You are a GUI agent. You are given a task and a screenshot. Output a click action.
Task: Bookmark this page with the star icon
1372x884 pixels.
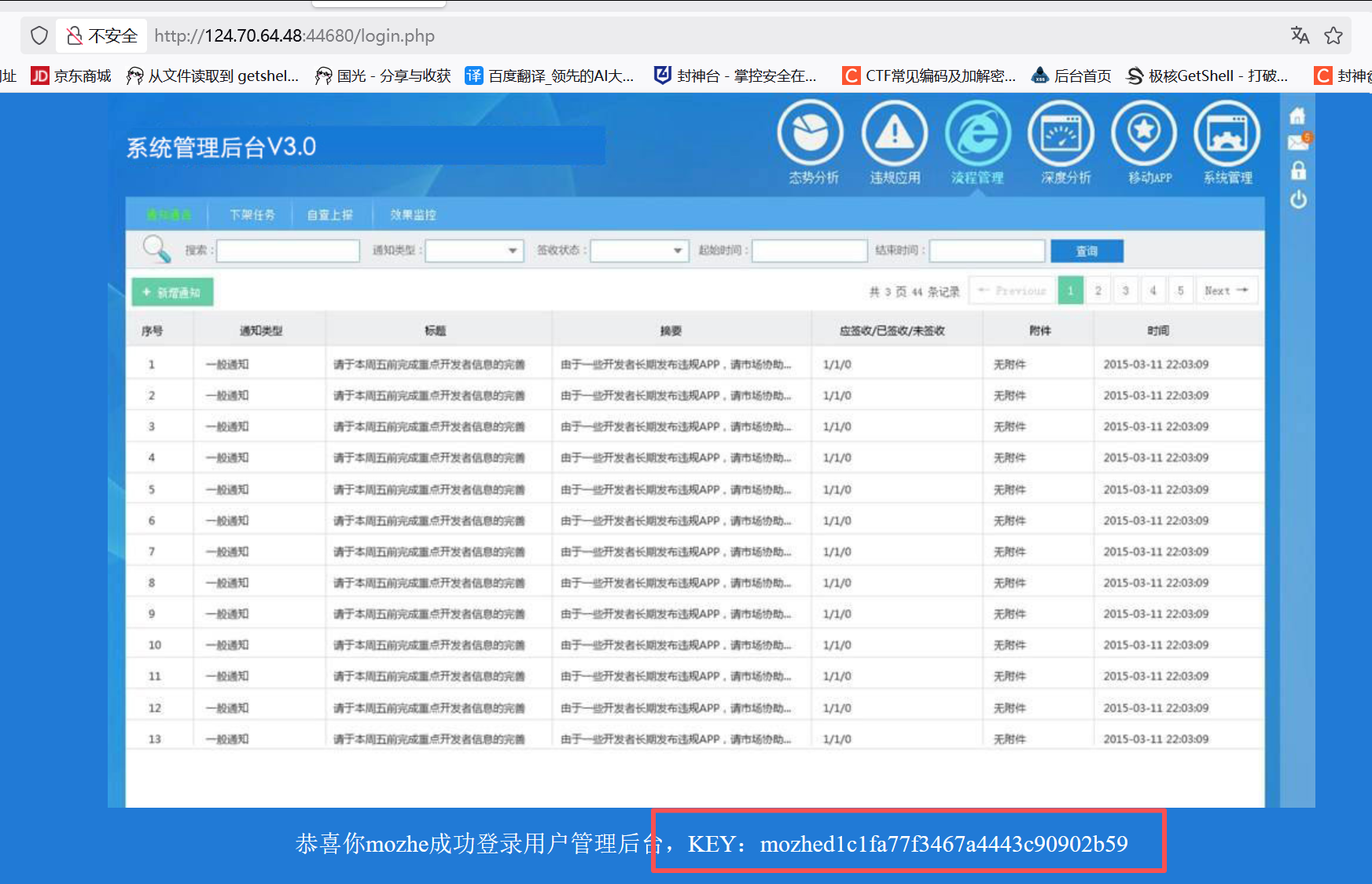click(x=1333, y=35)
